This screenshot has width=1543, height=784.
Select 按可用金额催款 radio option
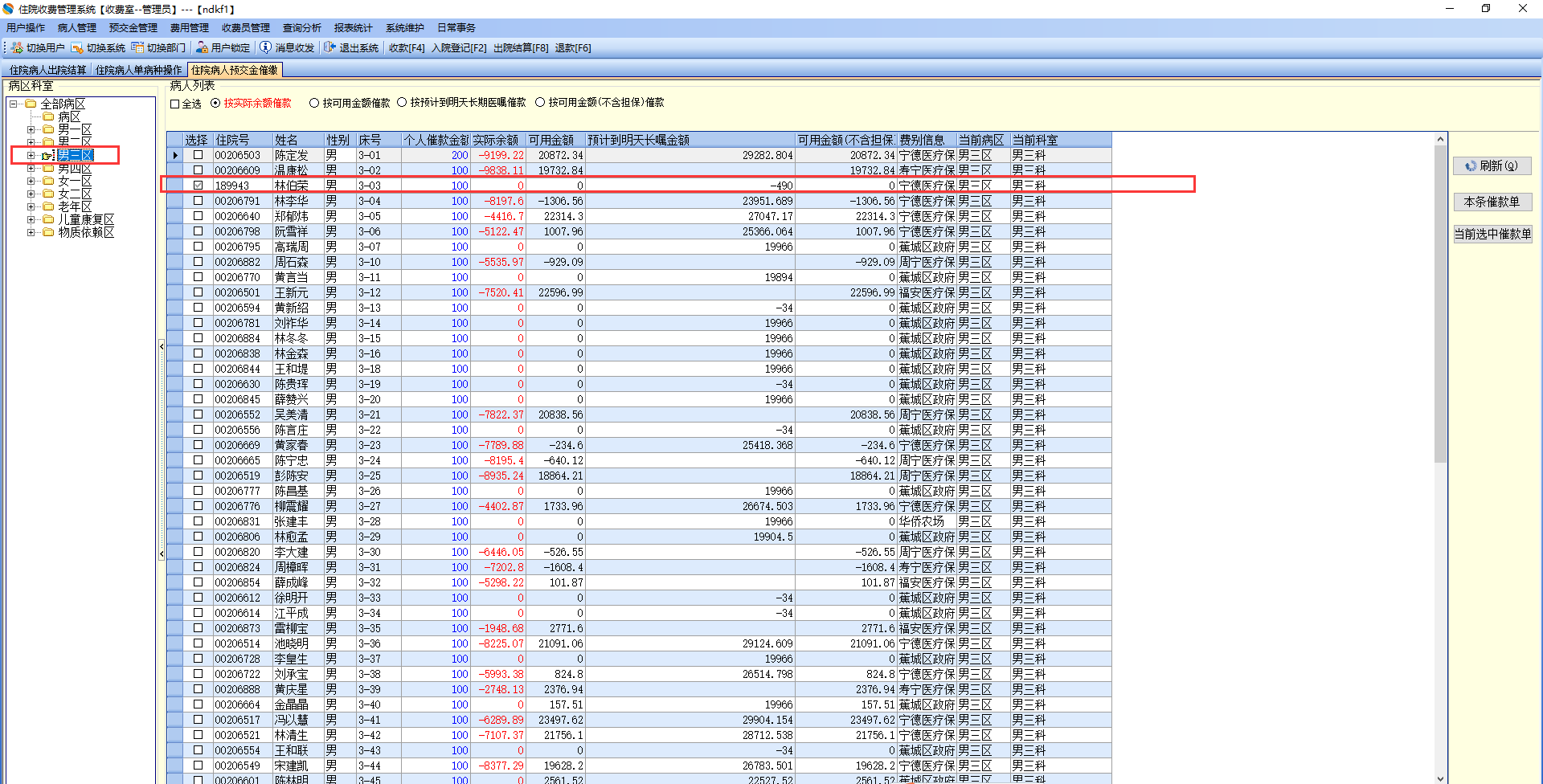314,103
